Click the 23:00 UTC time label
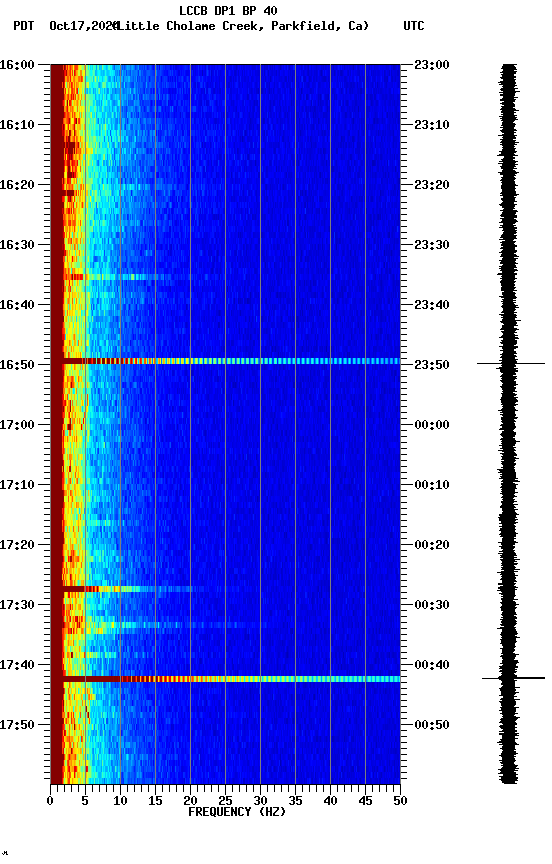Image resolution: width=552 pixels, height=864 pixels. [x=432, y=65]
